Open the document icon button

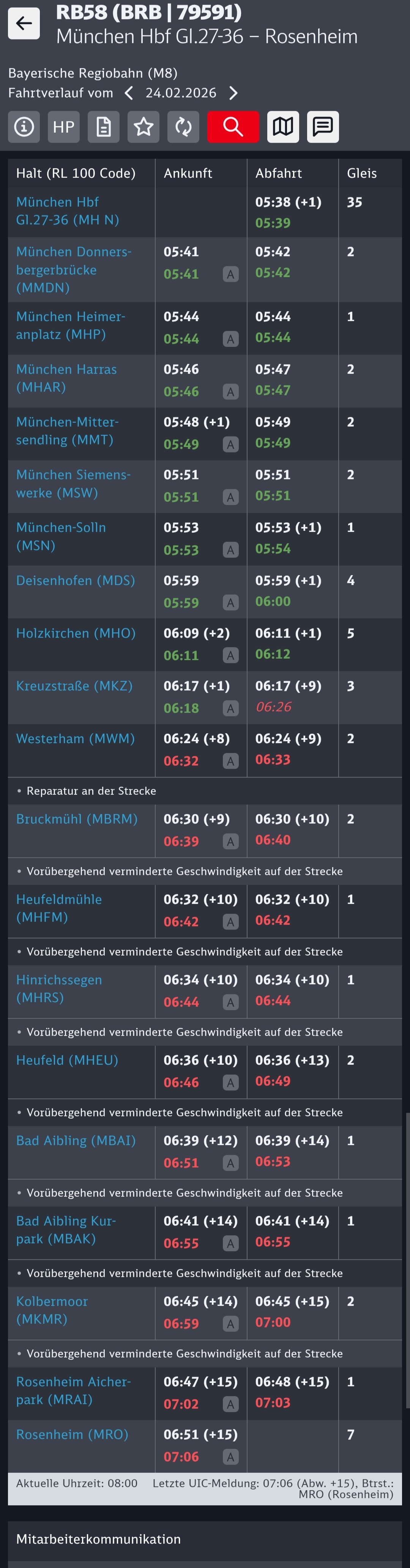(104, 127)
